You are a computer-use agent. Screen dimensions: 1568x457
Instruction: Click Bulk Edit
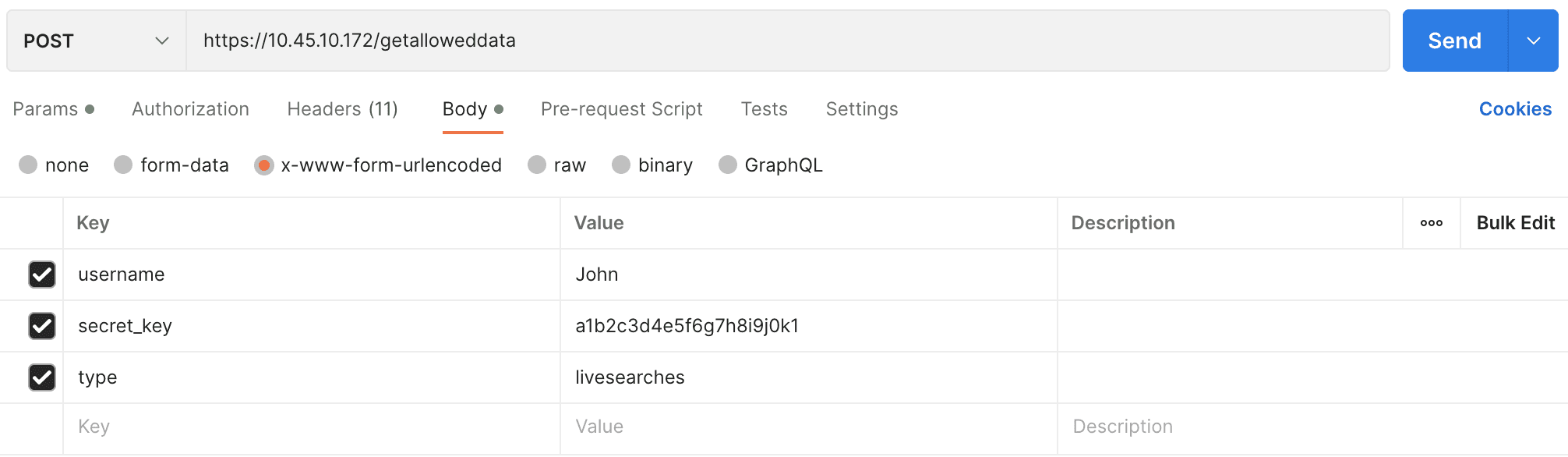click(1515, 223)
